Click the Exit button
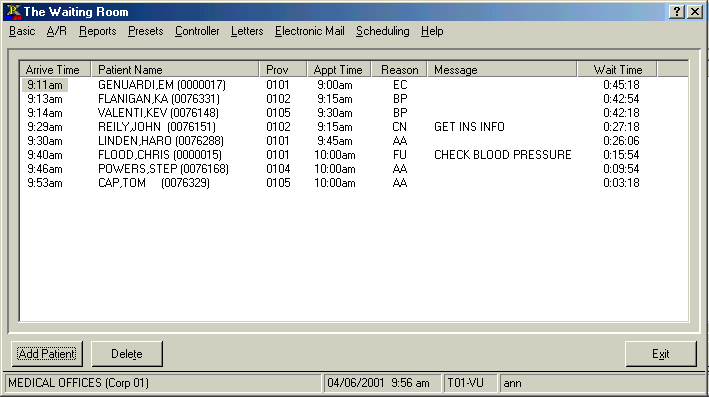Viewport: 709px width, 397px height. point(661,354)
